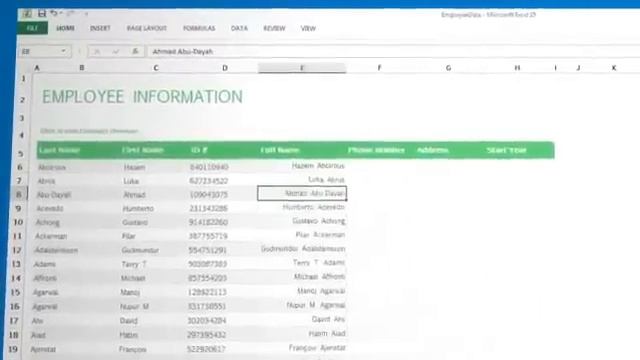Open the VIEW tab

308,28
